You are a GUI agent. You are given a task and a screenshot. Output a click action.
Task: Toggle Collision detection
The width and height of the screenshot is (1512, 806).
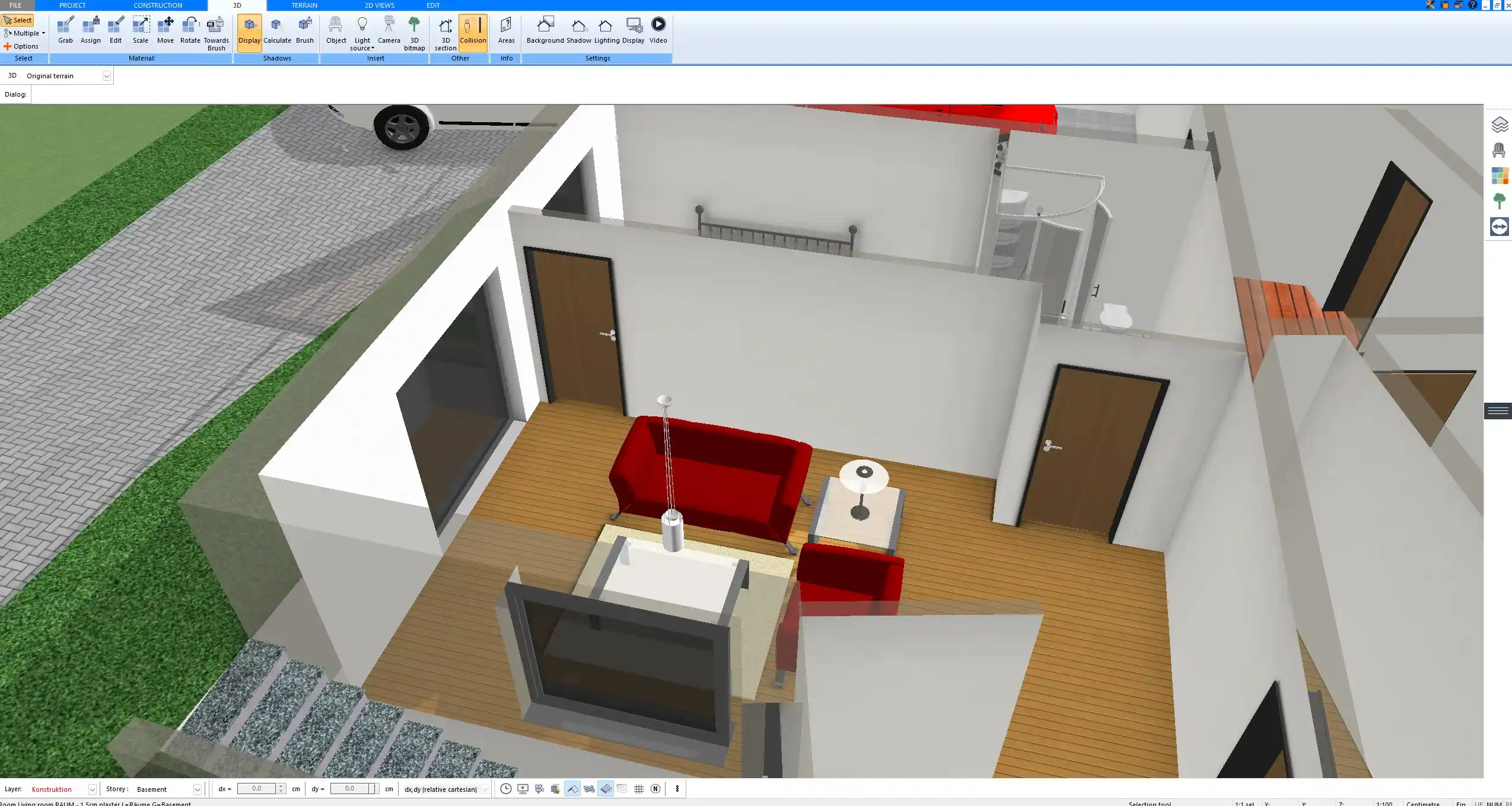pos(473,30)
